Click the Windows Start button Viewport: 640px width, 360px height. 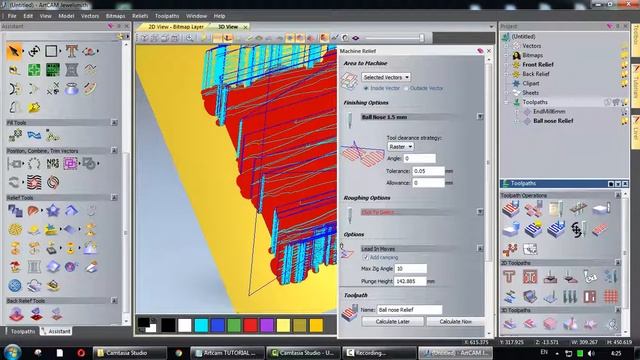(12, 352)
